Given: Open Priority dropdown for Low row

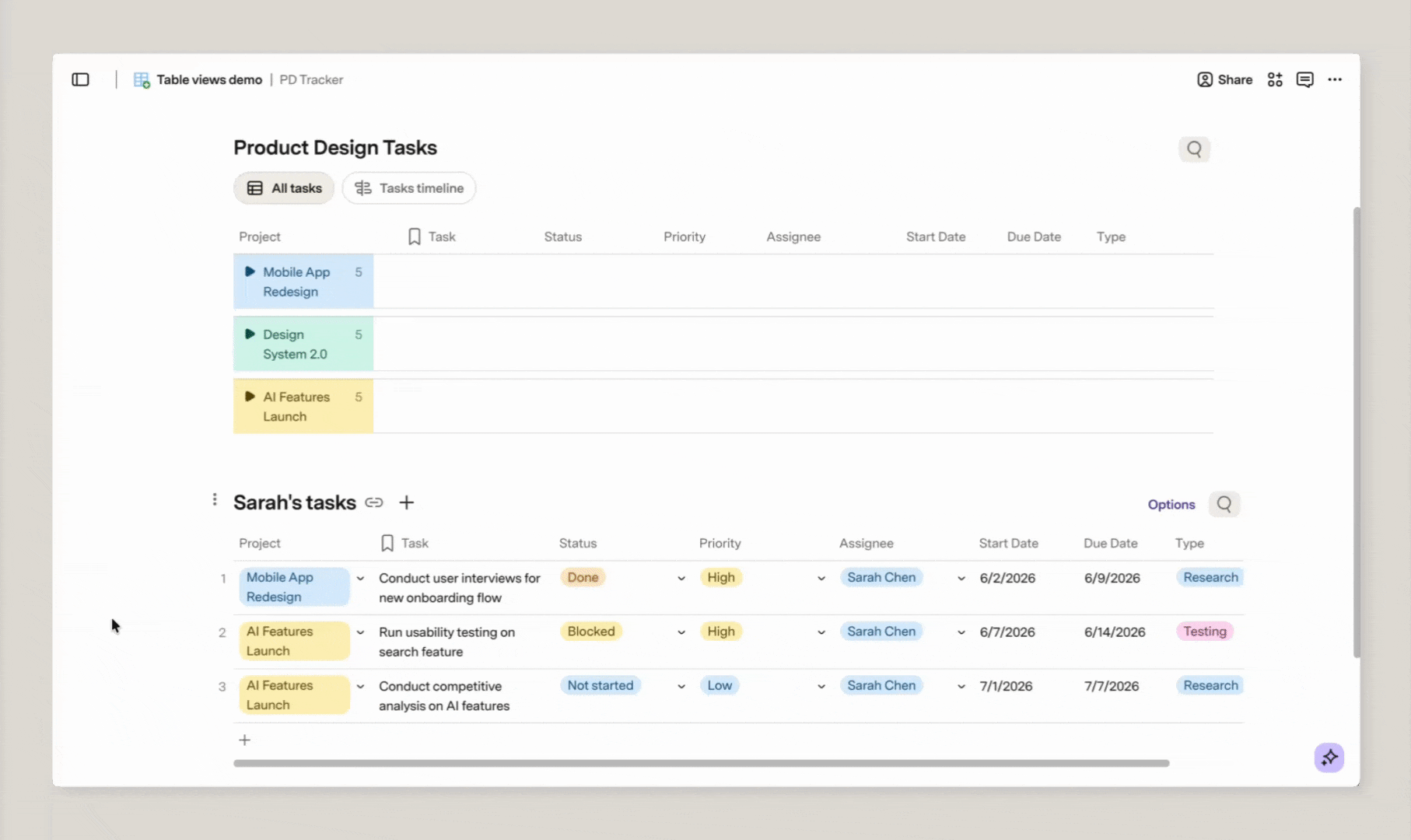Looking at the screenshot, I should (821, 686).
